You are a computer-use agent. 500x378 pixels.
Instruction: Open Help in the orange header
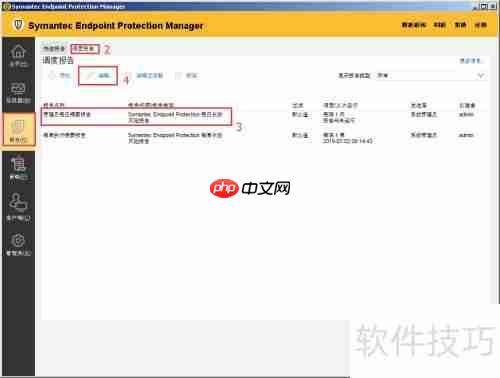460,25
